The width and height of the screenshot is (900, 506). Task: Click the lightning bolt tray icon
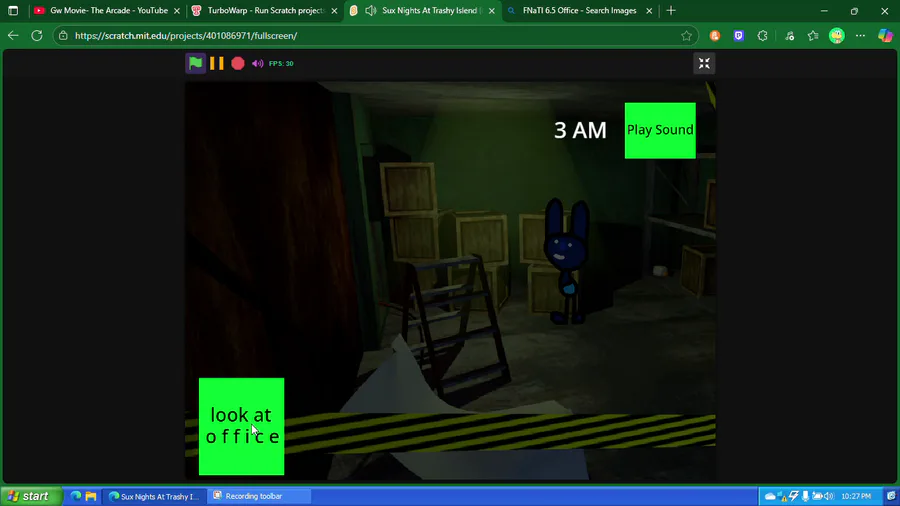click(x=794, y=496)
